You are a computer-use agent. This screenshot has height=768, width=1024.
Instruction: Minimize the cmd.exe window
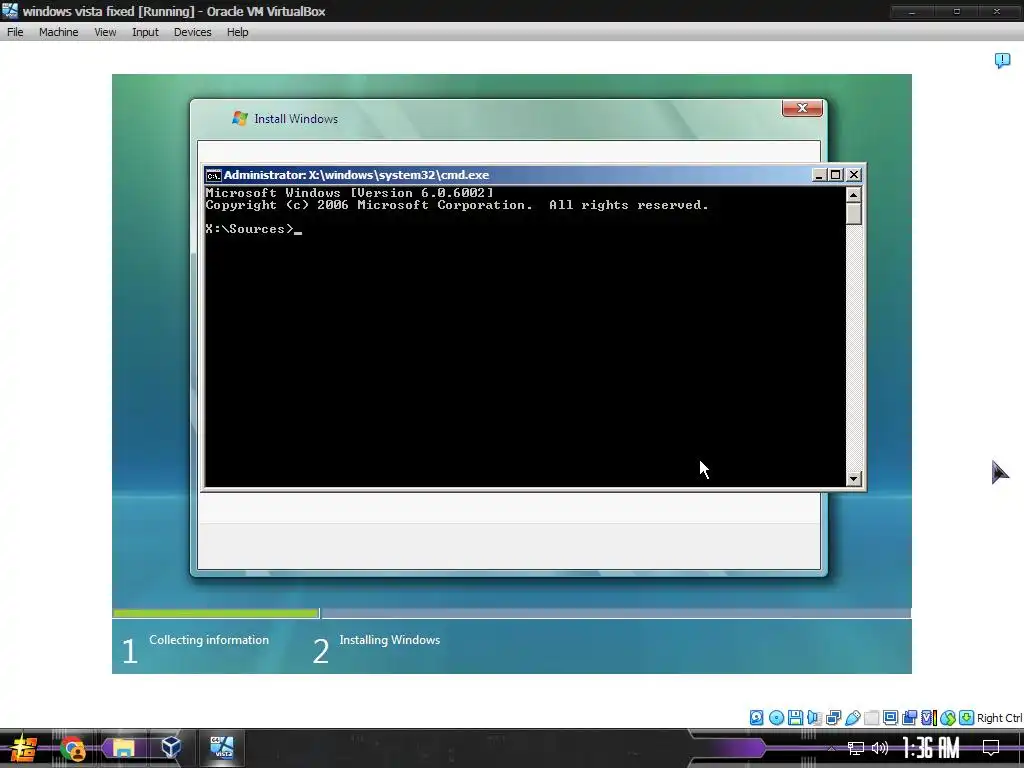819,175
